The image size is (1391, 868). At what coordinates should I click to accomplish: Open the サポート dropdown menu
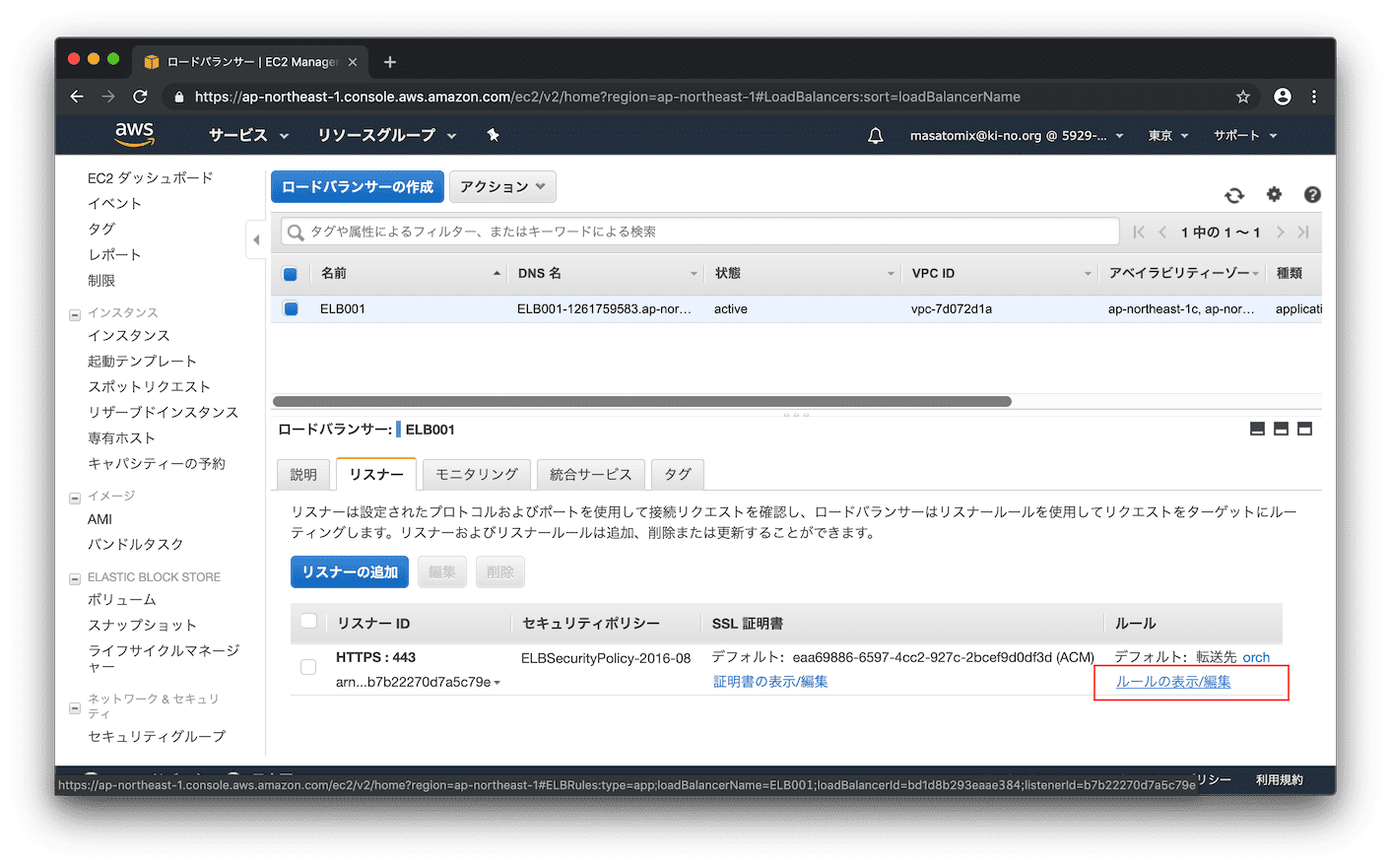point(1245,136)
